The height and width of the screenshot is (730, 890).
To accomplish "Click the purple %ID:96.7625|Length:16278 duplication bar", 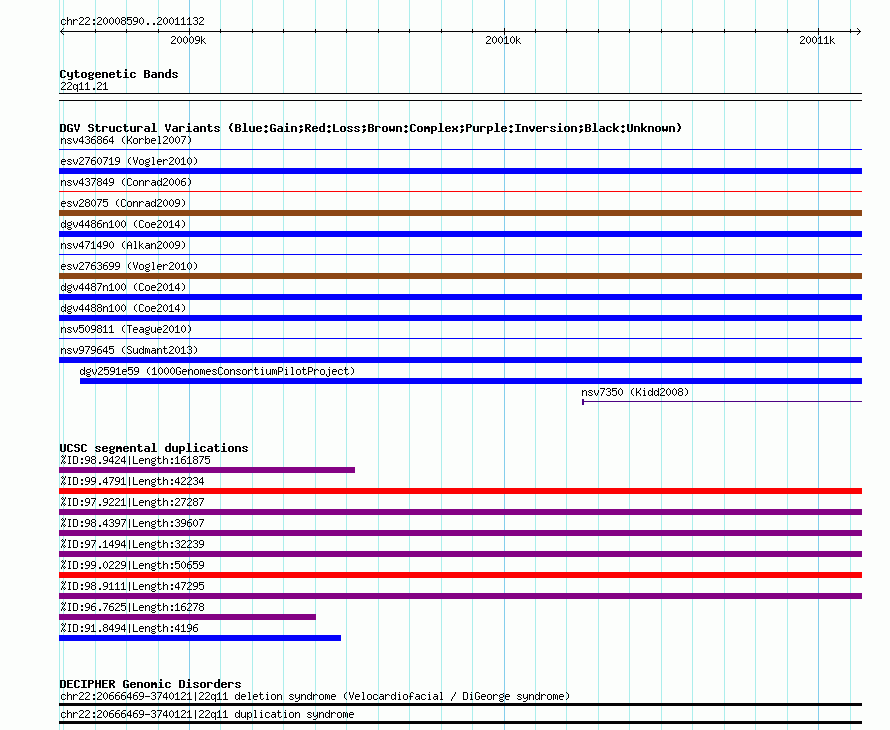I will [187, 617].
